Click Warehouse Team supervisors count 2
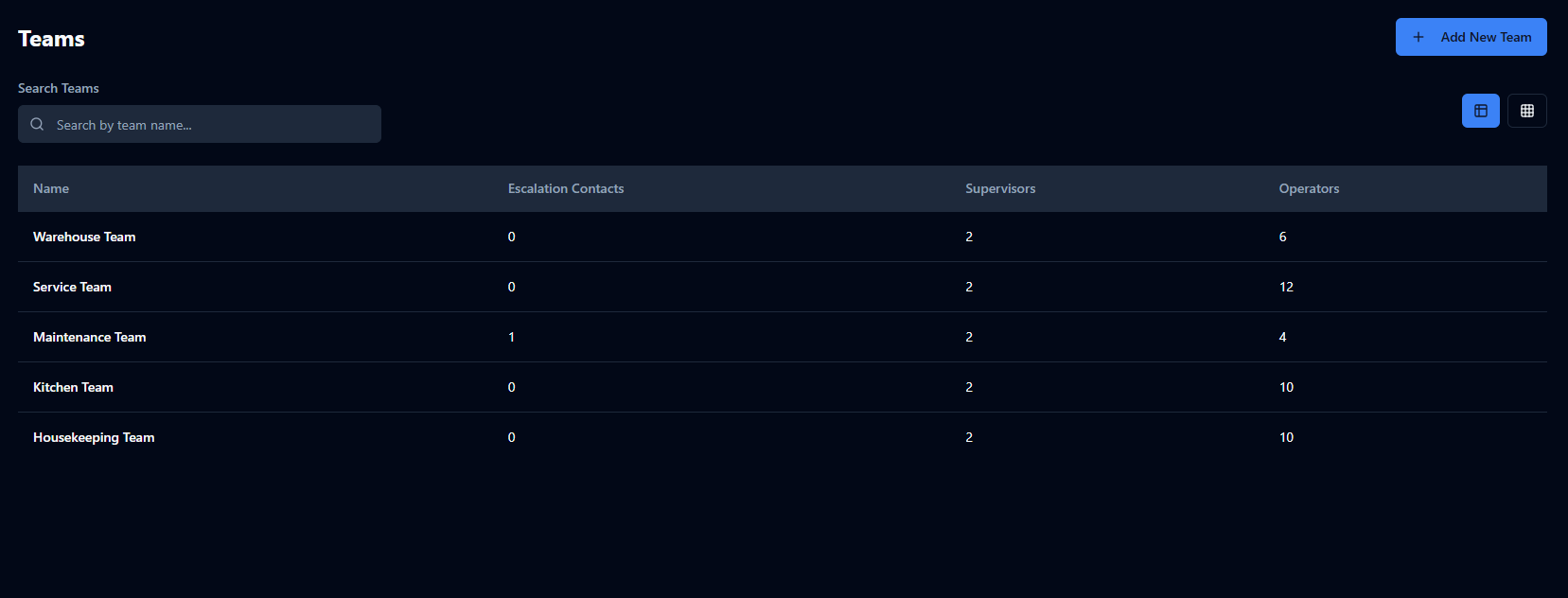The width and height of the screenshot is (1568, 598). pos(969,237)
